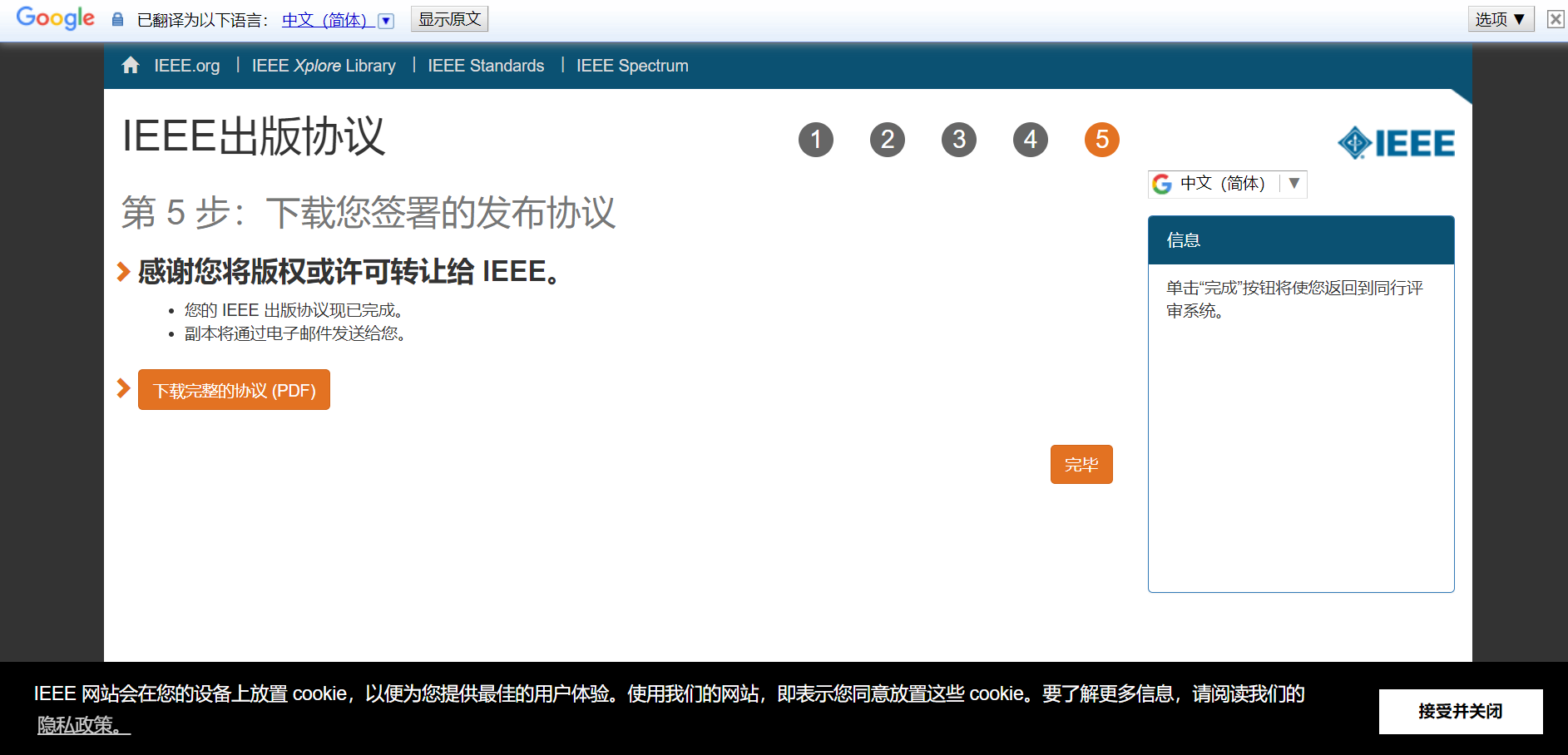Click the 'IEEE出版协议' page title

pos(254,136)
